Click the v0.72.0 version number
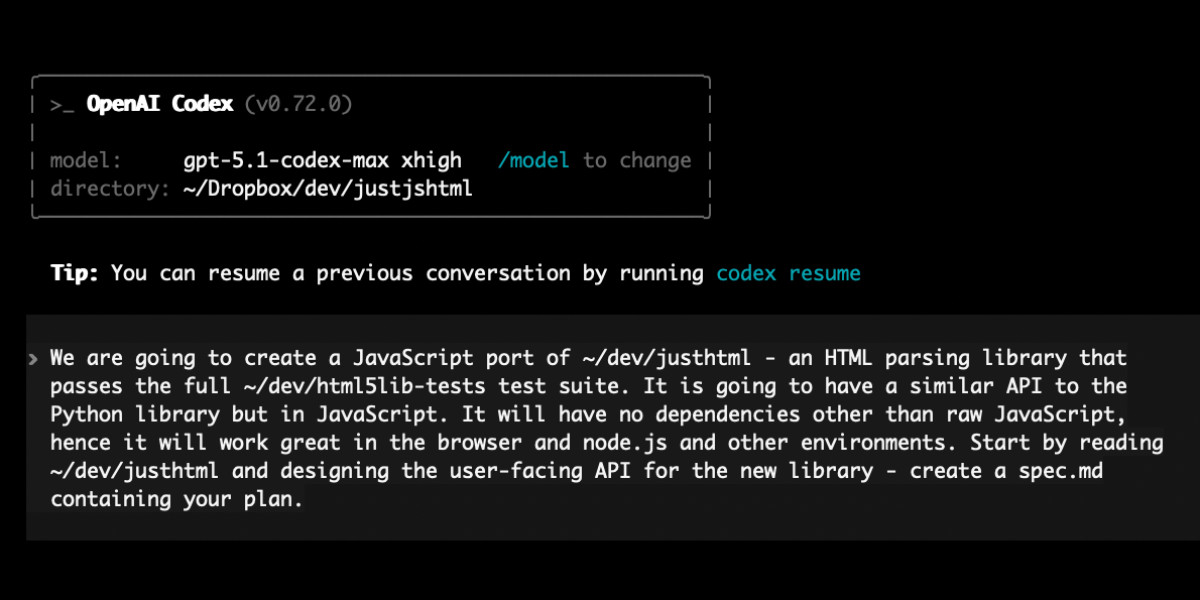 [x=298, y=104]
